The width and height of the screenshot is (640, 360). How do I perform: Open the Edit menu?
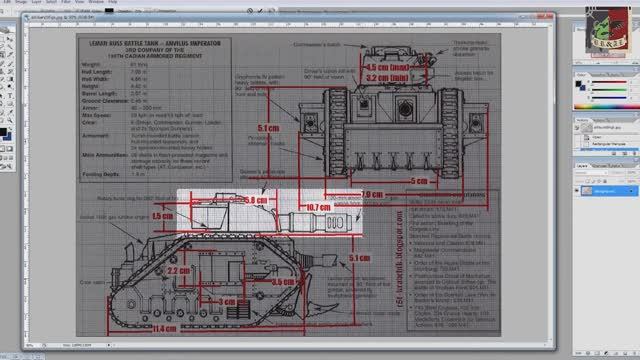[7, 2]
